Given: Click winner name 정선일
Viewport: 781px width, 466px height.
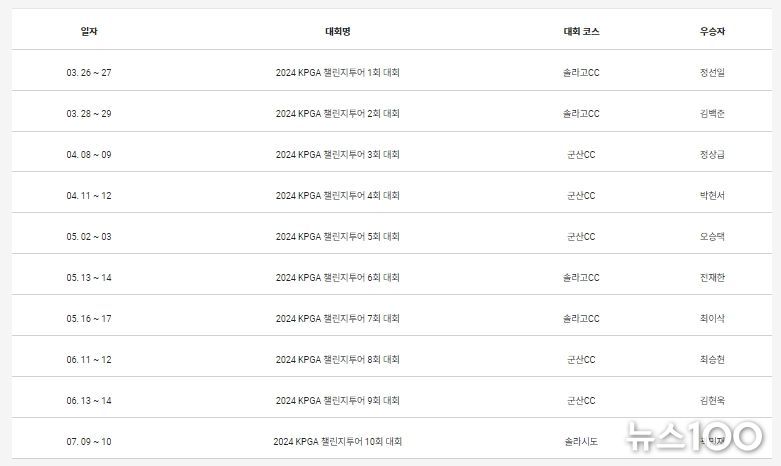Looking at the screenshot, I should coord(712,73).
